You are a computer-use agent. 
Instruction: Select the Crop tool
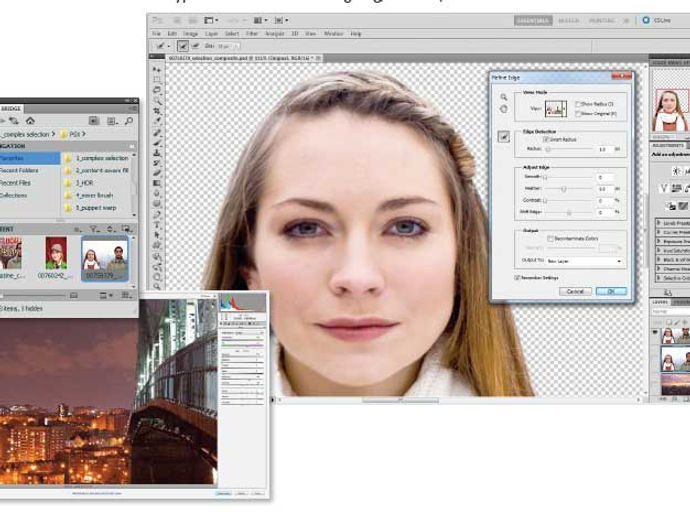click(x=157, y=110)
